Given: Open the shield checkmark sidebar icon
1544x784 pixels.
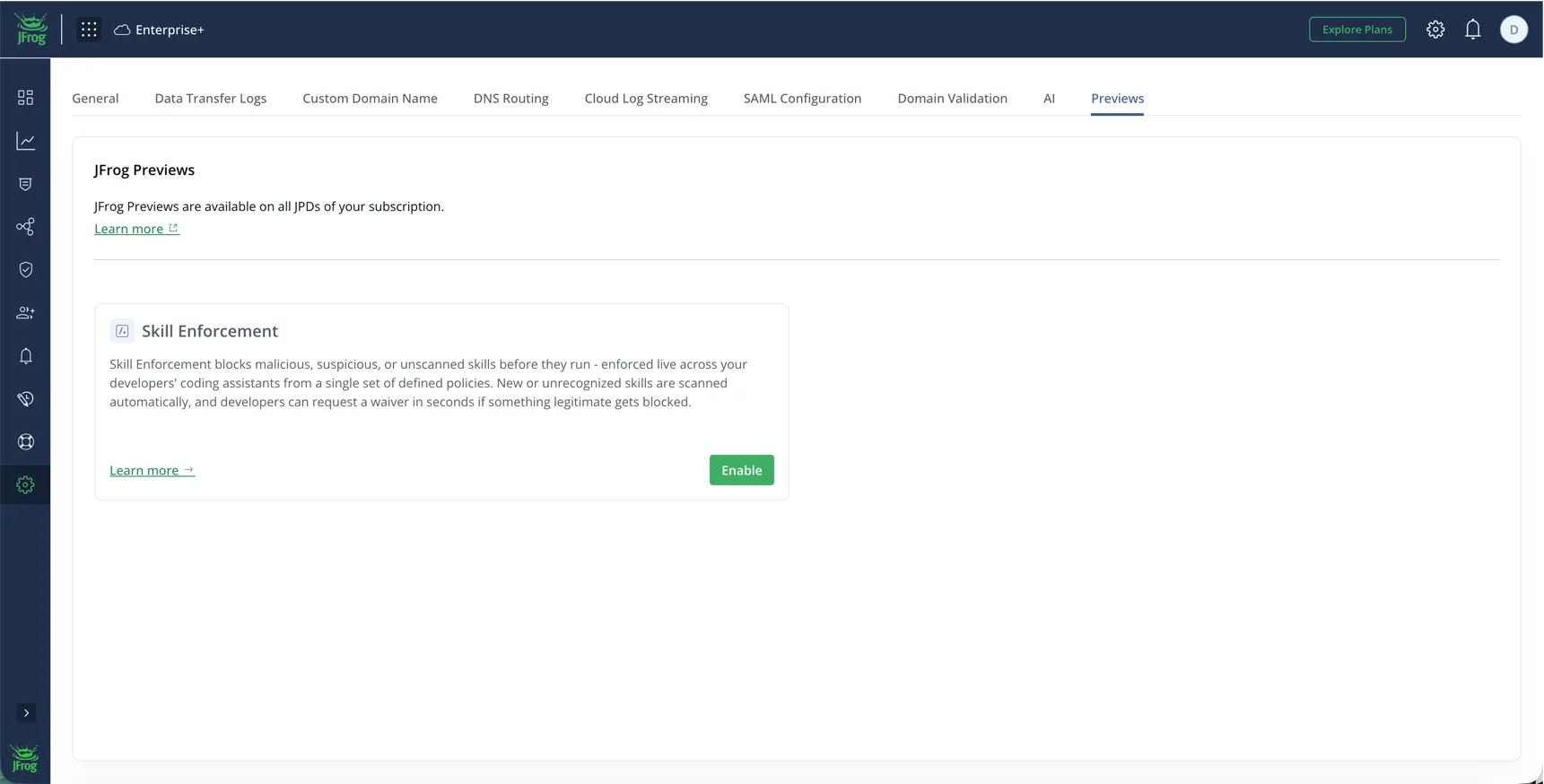Looking at the screenshot, I should point(25,270).
